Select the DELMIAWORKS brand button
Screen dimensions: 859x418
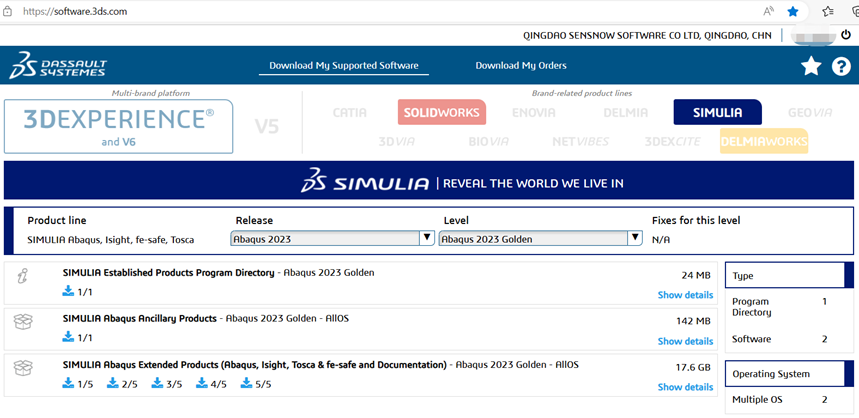[763, 142]
